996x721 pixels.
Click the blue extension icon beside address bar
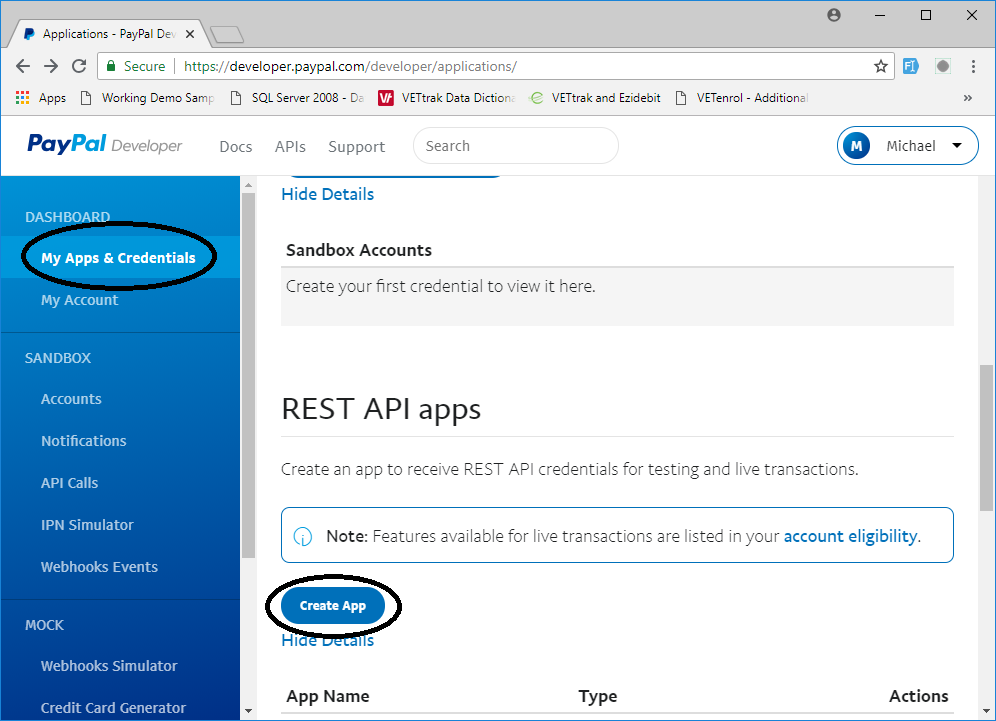(x=911, y=66)
